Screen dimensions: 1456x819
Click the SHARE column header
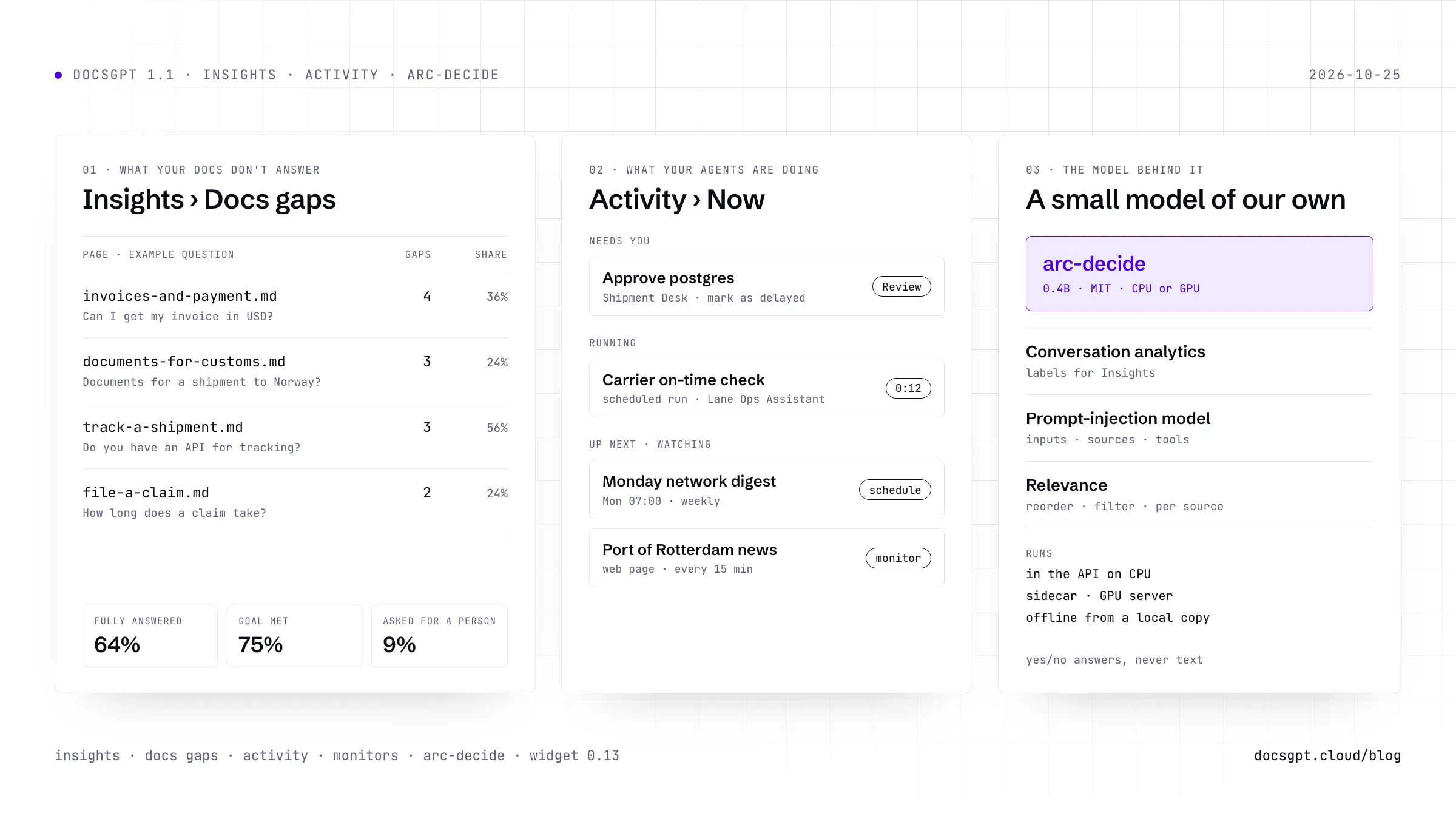coord(491,254)
